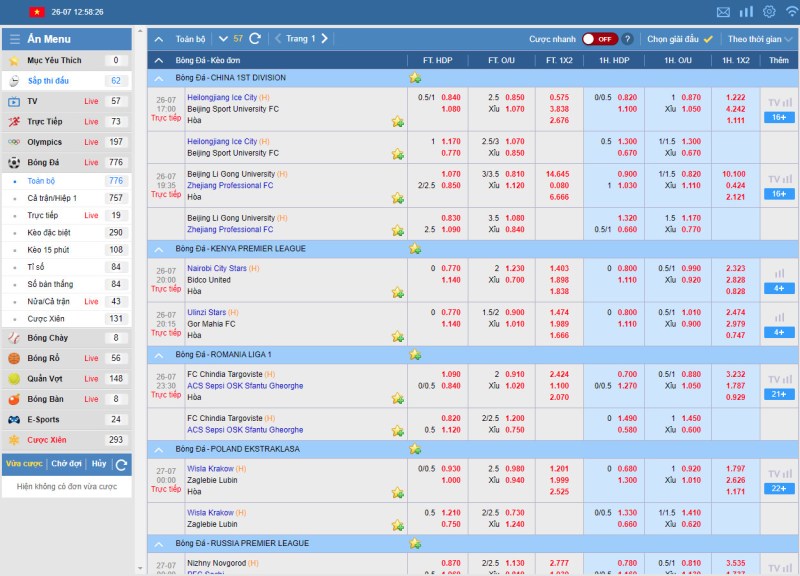The image size is (800, 576).
Task: Favorite the KENYA PREMIER LEAGUE header star
Action: tap(415, 248)
